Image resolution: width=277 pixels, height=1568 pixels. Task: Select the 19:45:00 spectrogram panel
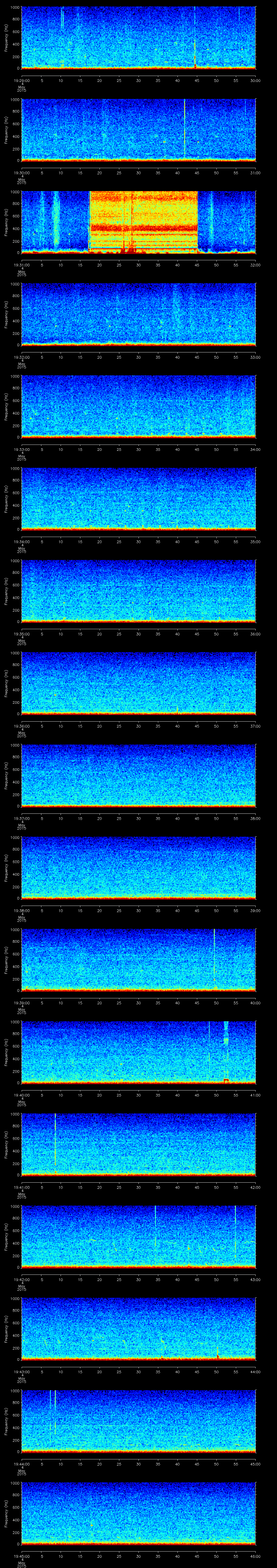[x=138, y=1513]
